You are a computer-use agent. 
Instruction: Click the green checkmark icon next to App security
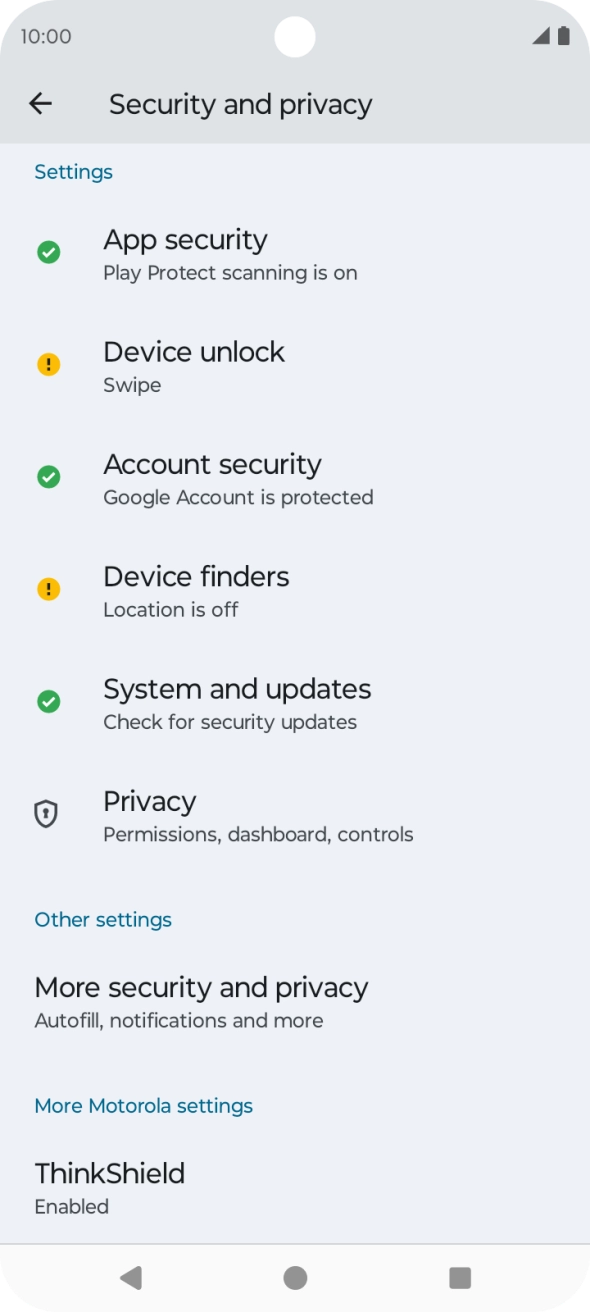(x=49, y=252)
